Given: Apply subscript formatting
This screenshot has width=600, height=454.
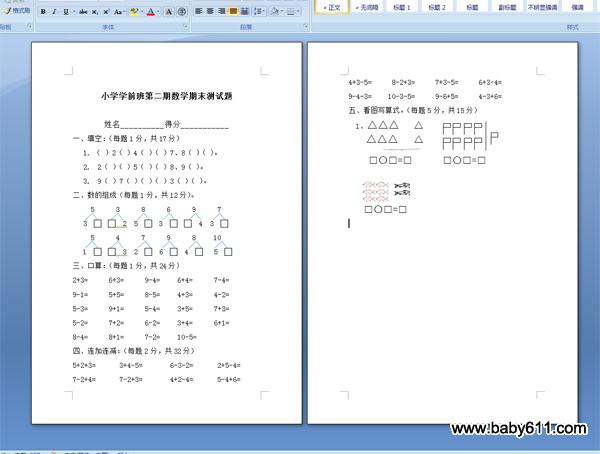Looking at the screenshot, I should [x=96, y=12].
